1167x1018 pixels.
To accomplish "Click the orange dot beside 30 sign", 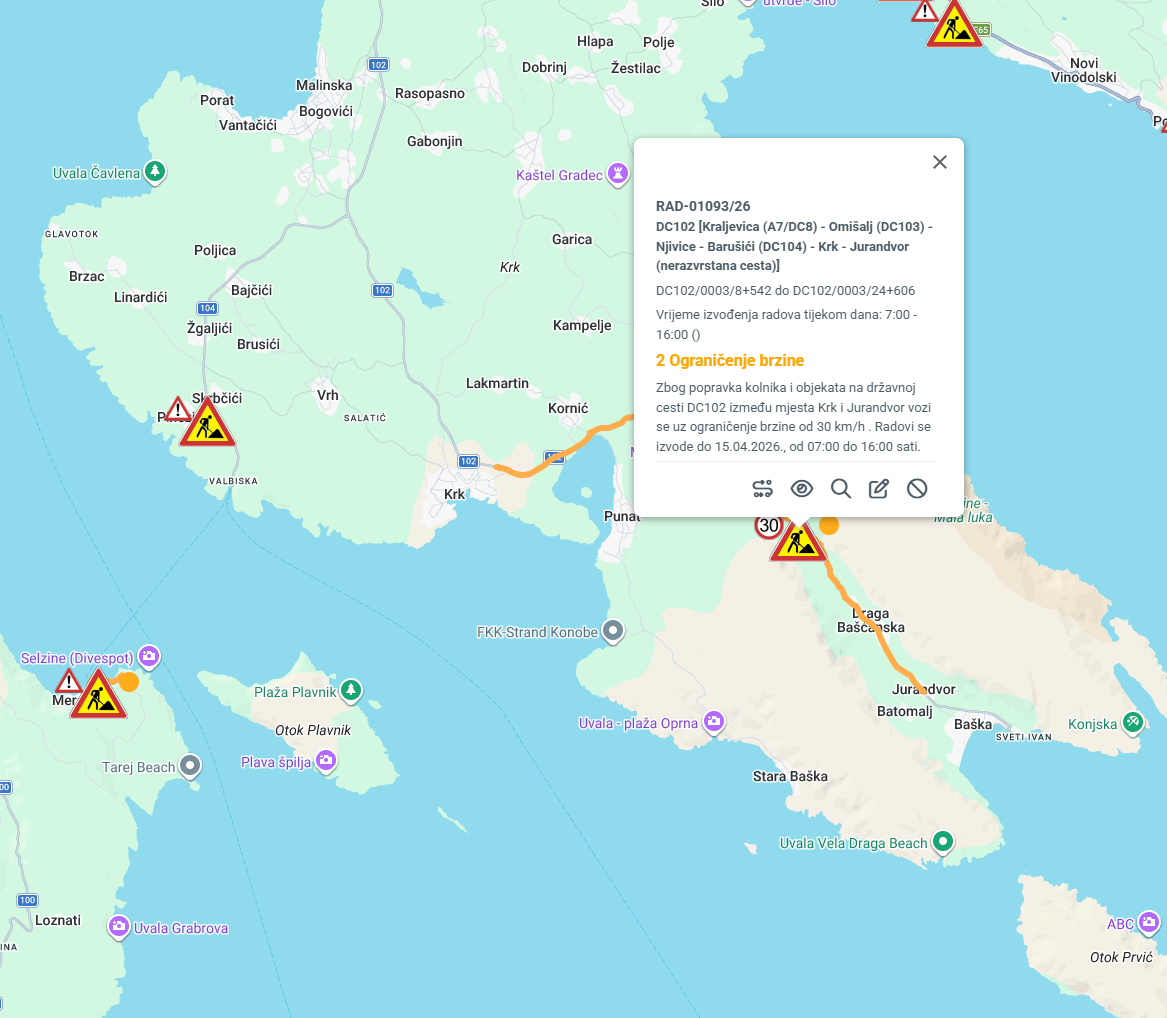I will pos(829,525).
